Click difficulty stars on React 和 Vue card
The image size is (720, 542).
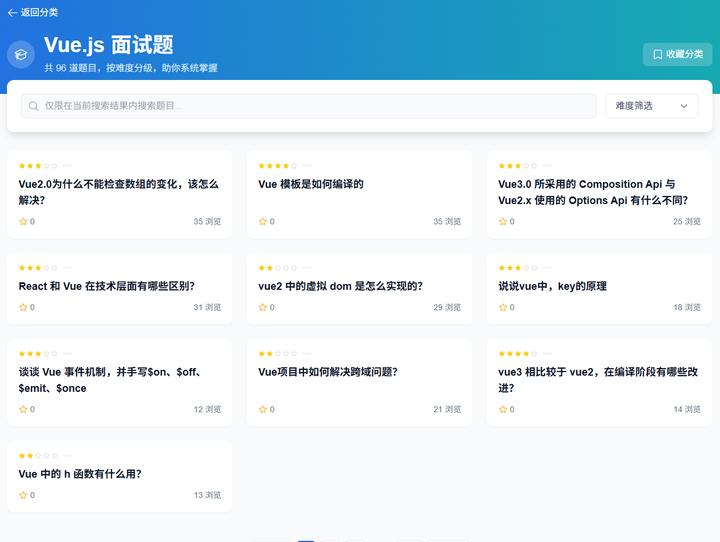38,268
